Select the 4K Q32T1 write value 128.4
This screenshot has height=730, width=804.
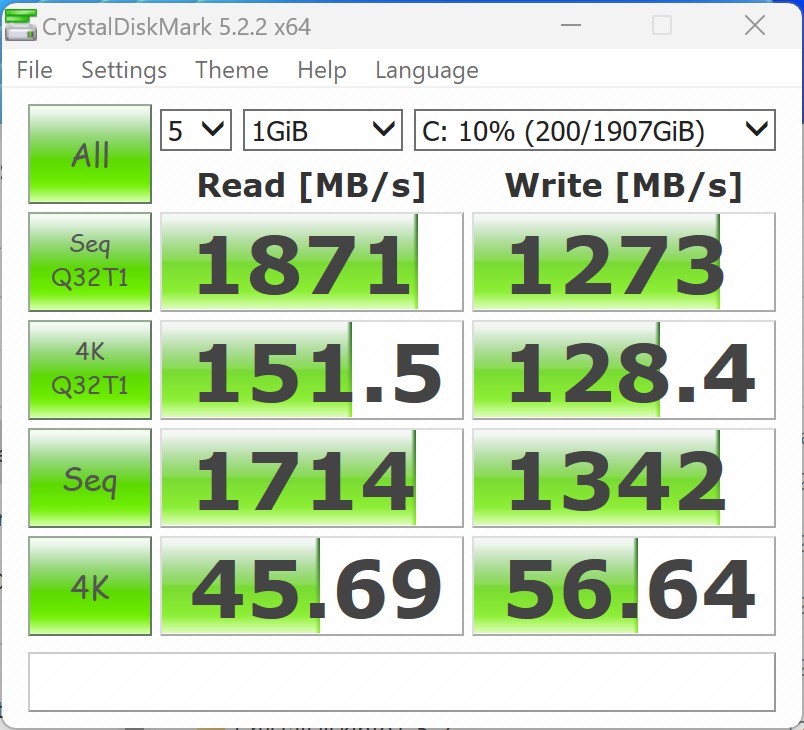(x=624, y=370)
